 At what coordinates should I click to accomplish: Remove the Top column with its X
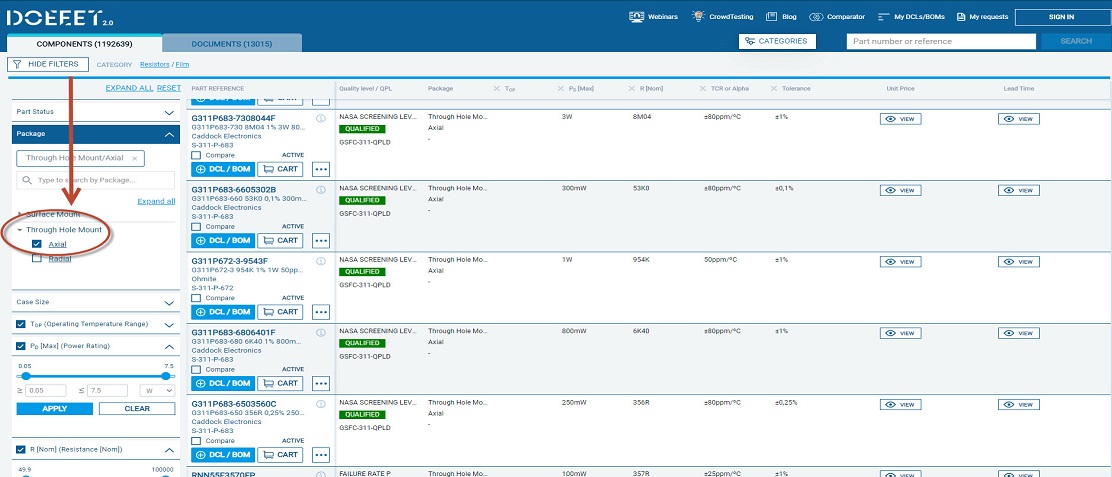[497, 89]
